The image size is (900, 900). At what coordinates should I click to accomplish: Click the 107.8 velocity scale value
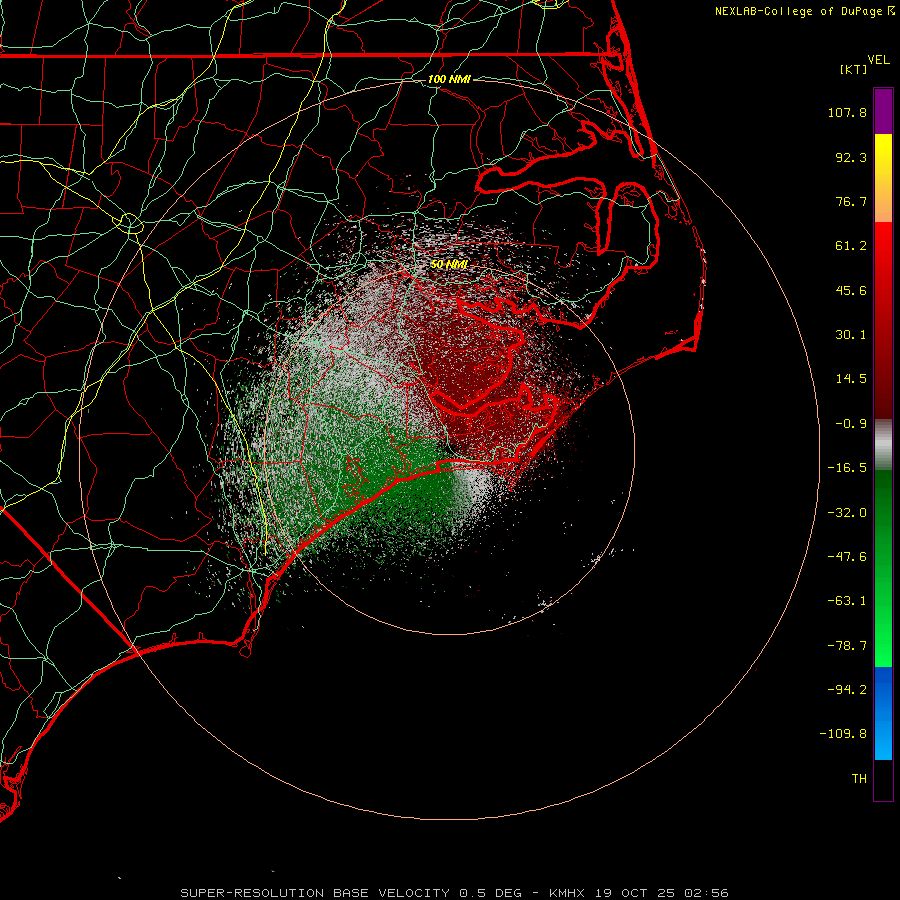(x=847, y=112)
